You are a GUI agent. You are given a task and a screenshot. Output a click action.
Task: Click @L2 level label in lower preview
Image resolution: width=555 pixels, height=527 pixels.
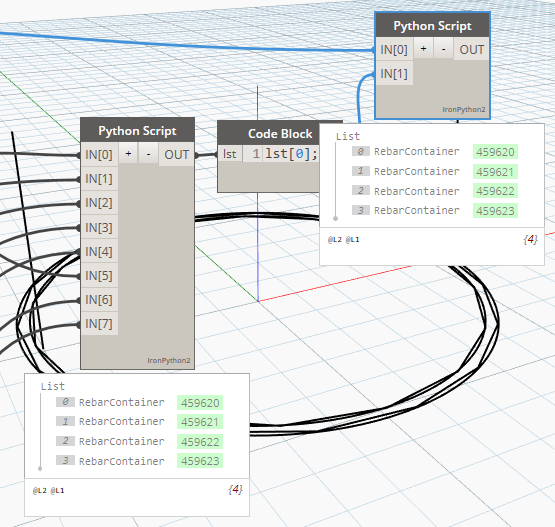(40, 491)
